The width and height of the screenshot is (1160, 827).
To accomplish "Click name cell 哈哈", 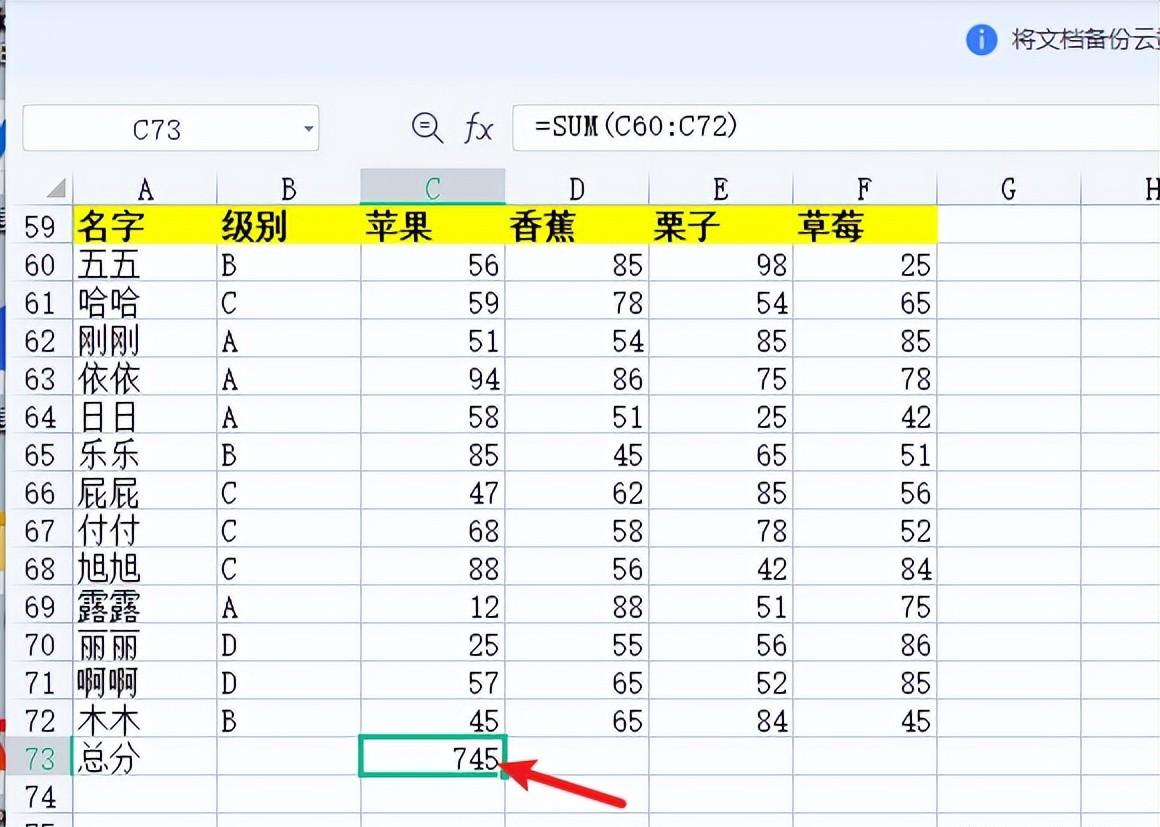I will point(145,302).
